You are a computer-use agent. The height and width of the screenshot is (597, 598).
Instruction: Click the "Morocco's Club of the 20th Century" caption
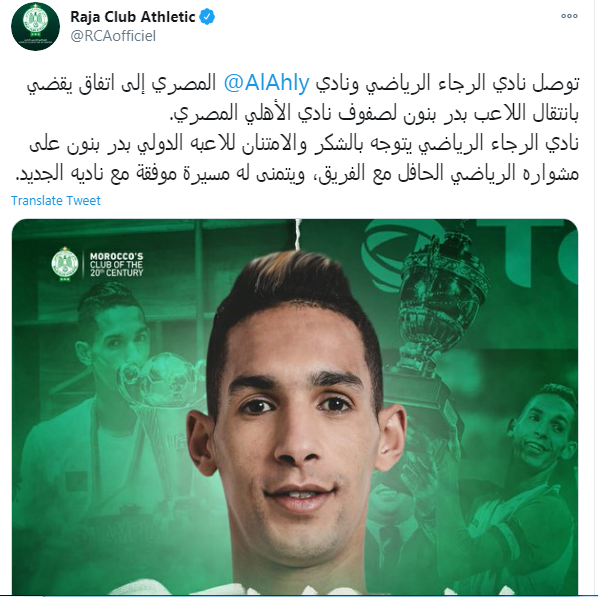click(x=116, y=264)
